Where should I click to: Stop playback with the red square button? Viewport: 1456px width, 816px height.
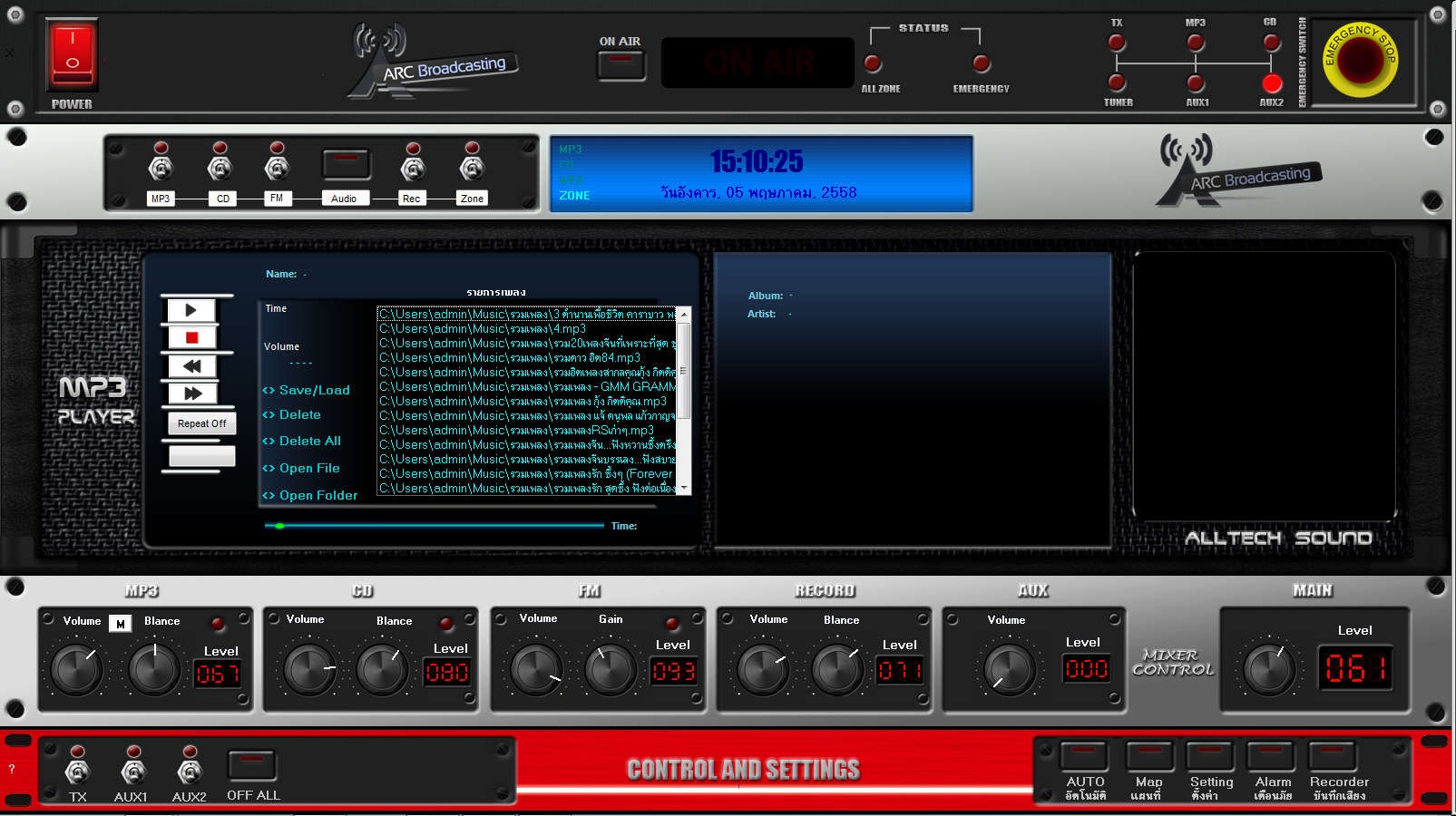pos(191,338)
